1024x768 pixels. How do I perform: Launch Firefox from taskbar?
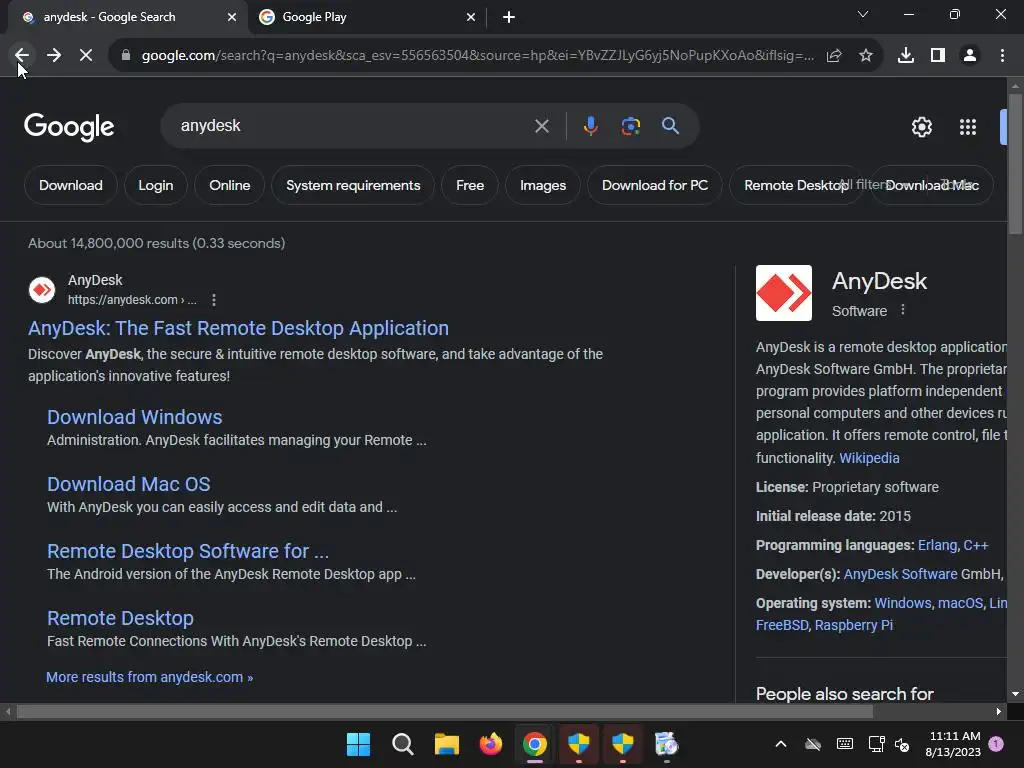491,744
